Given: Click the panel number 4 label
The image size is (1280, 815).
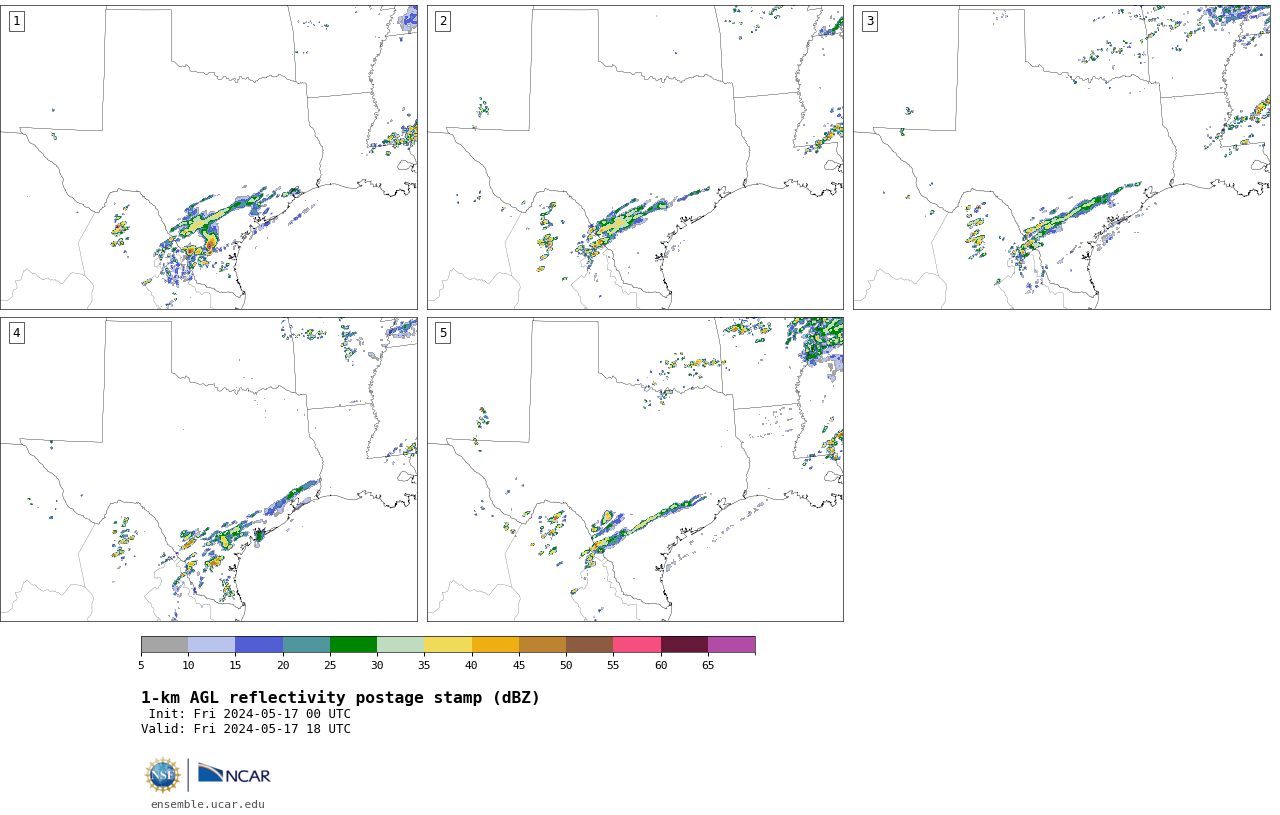Looking at the screenshot, I should [x=16, y=333].
